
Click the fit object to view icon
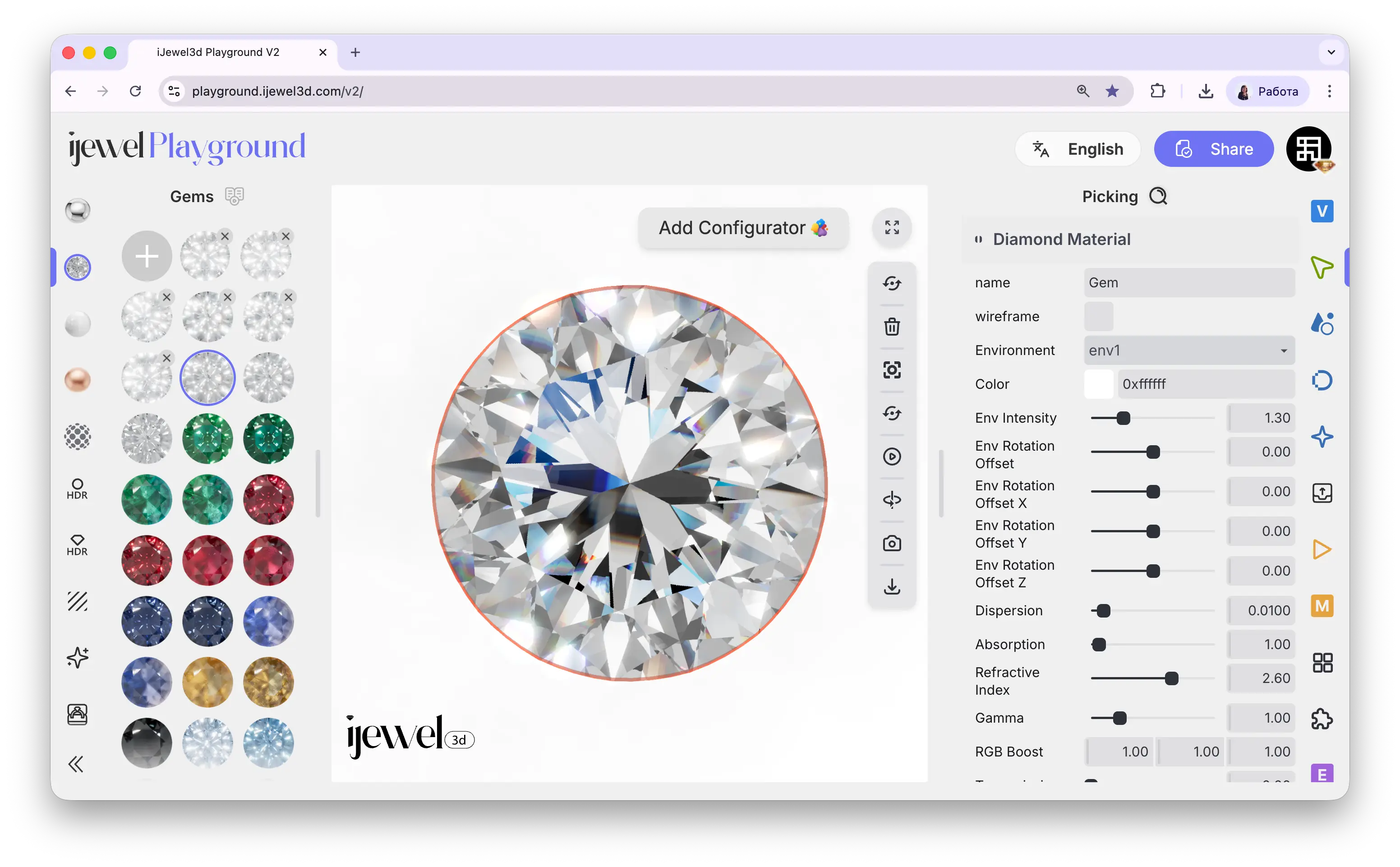pos(892,370)
